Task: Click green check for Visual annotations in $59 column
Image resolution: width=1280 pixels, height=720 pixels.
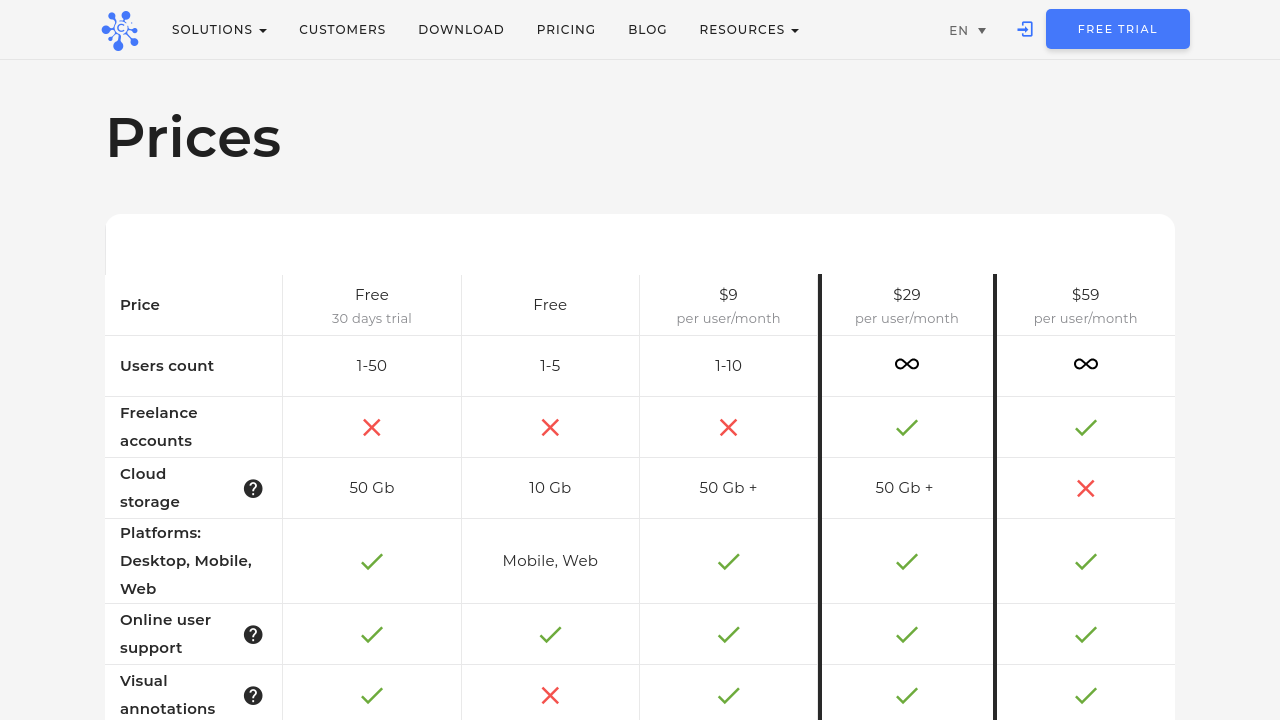Action: pos(1086,695)
